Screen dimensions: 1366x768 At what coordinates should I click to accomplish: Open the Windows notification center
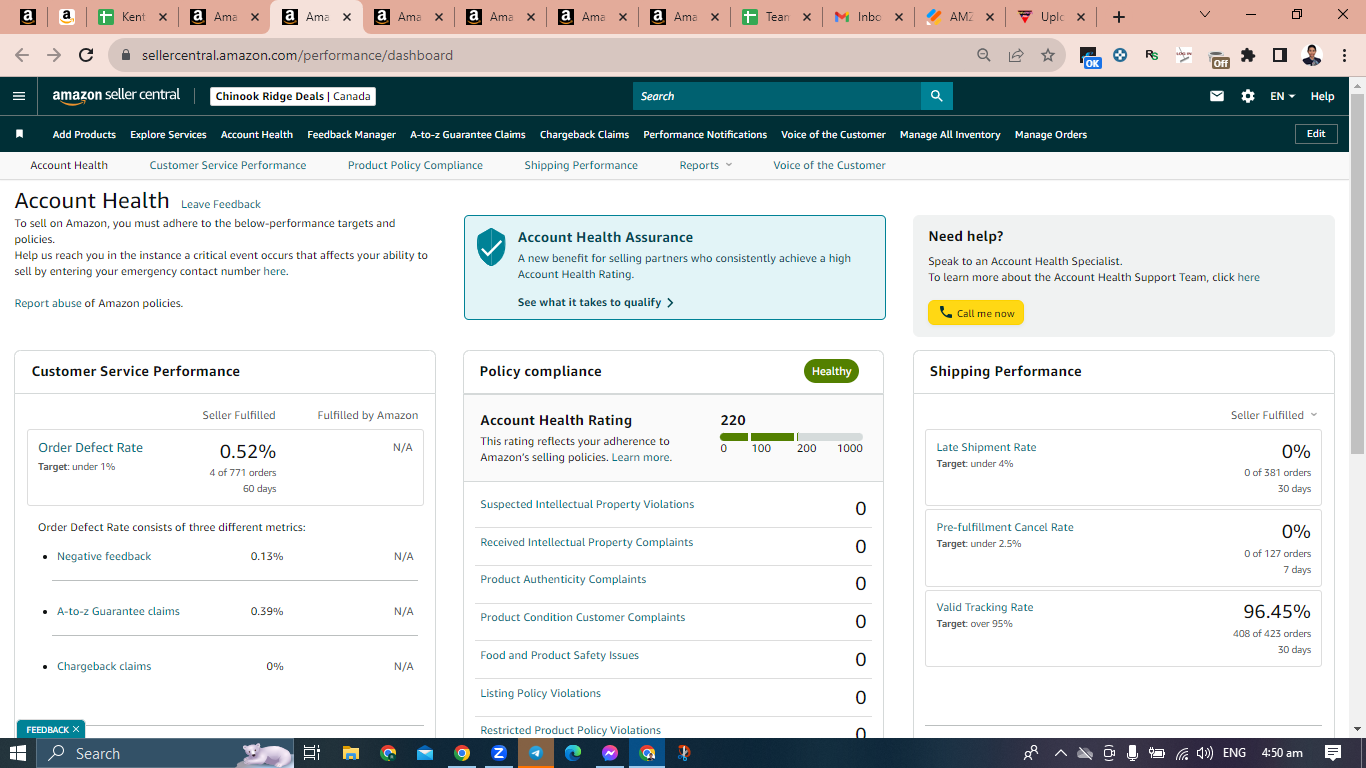[x=1333, y=753]
